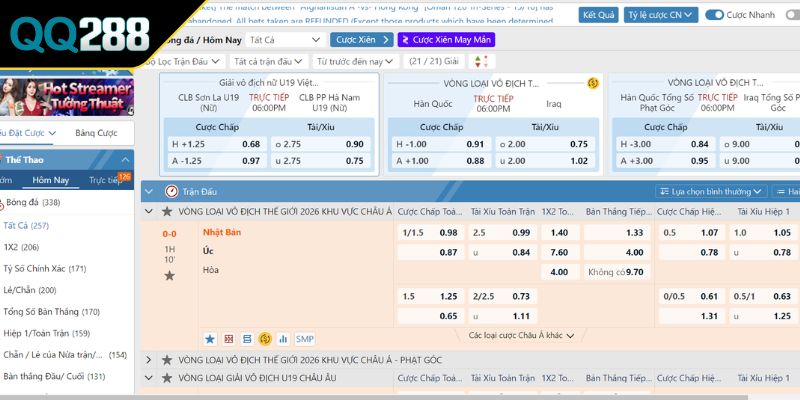
Task: Open the Tỷ lệ cược CN dropdown
Action: pyautogui.click(x=659, y=15)
